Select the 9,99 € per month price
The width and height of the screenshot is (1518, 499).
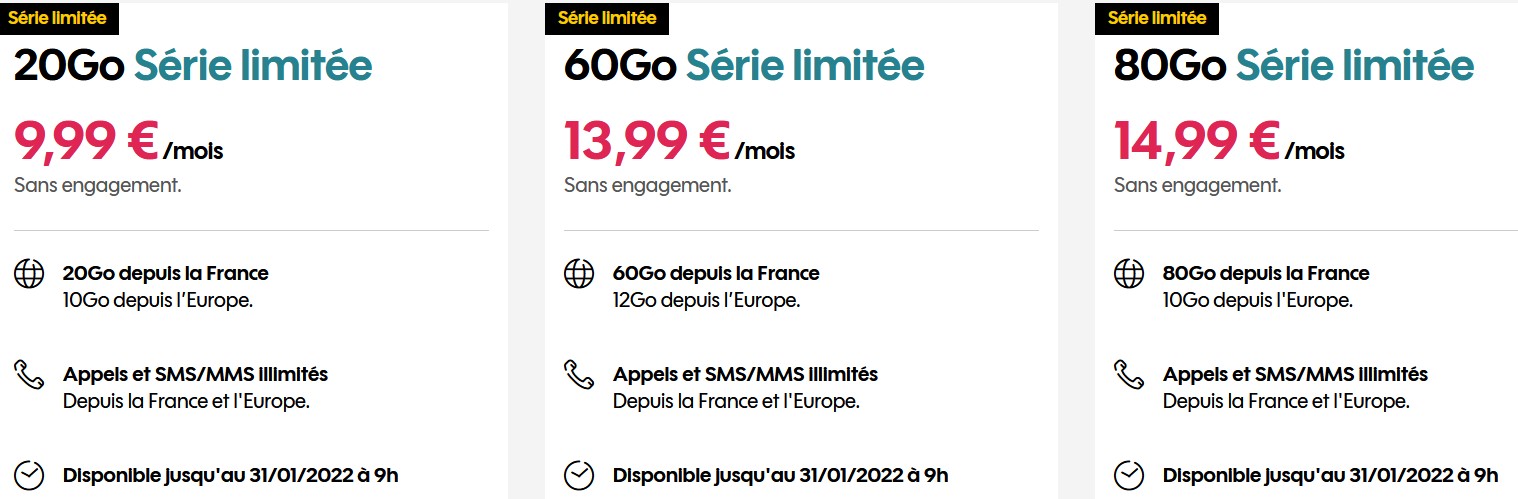(x=118, y=141)
